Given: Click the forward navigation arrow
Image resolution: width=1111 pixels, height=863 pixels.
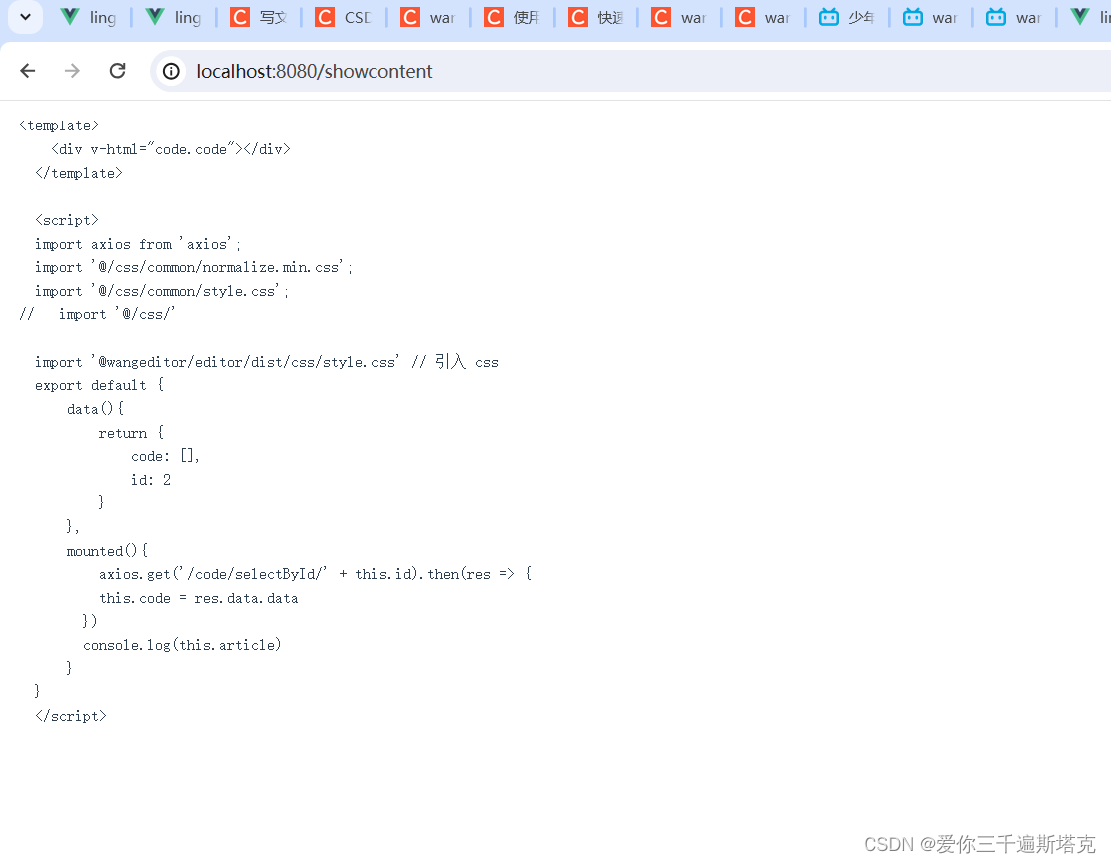Looking at the screenshot, I should point(72,70).
